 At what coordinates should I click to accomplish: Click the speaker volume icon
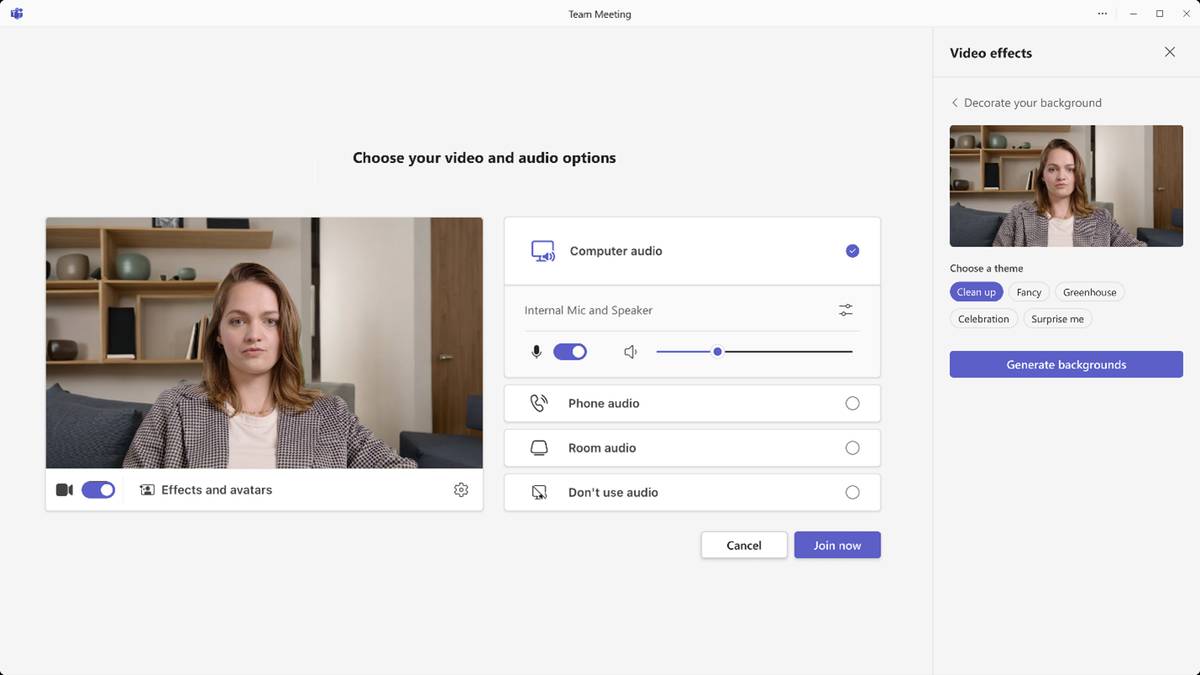630,352
